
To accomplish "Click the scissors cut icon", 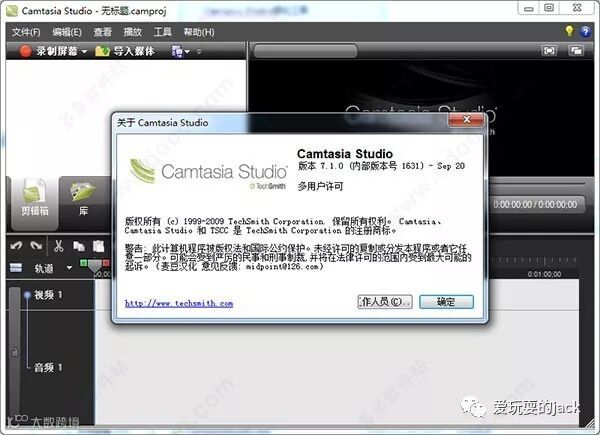I will 59,246.
